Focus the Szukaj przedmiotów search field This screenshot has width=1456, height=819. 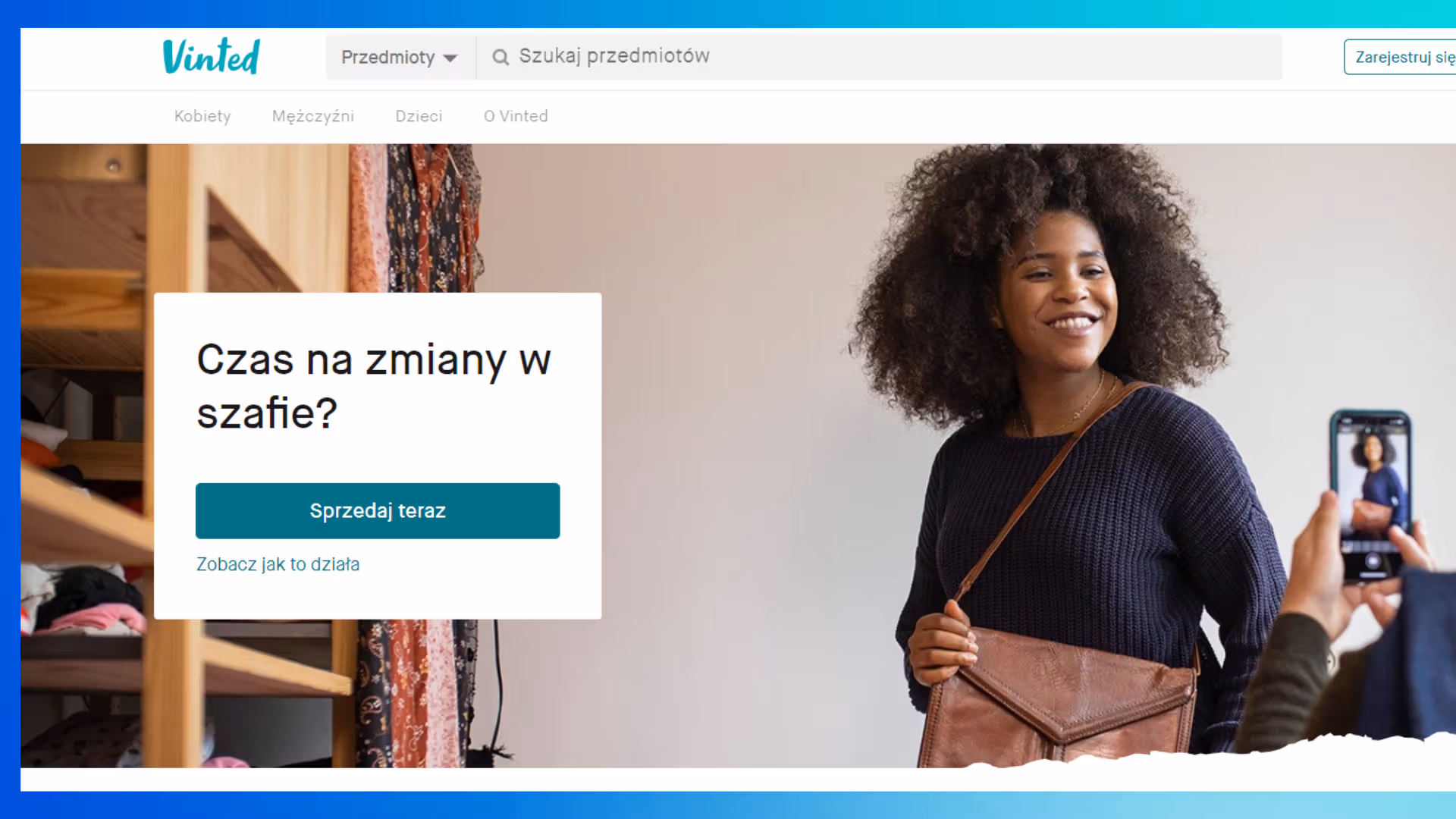(880, 57)
